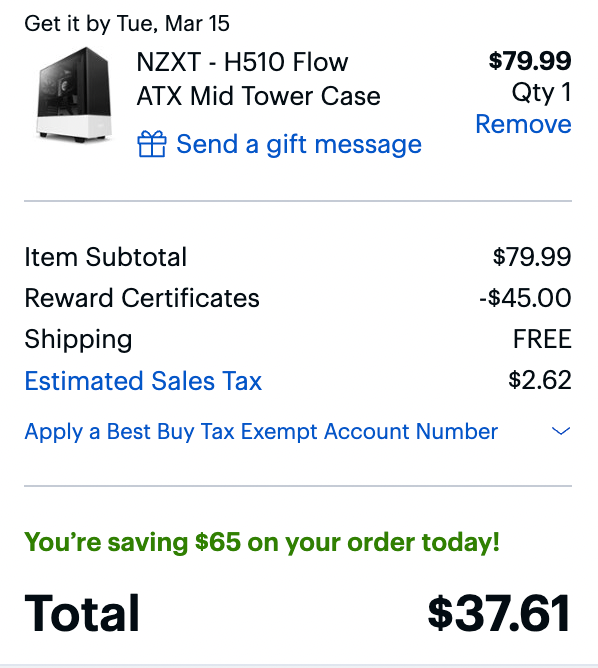Screen dimensions: 598x668
Task: Click the Qty 1 quantity label
Action: click(x=541, y=92)
